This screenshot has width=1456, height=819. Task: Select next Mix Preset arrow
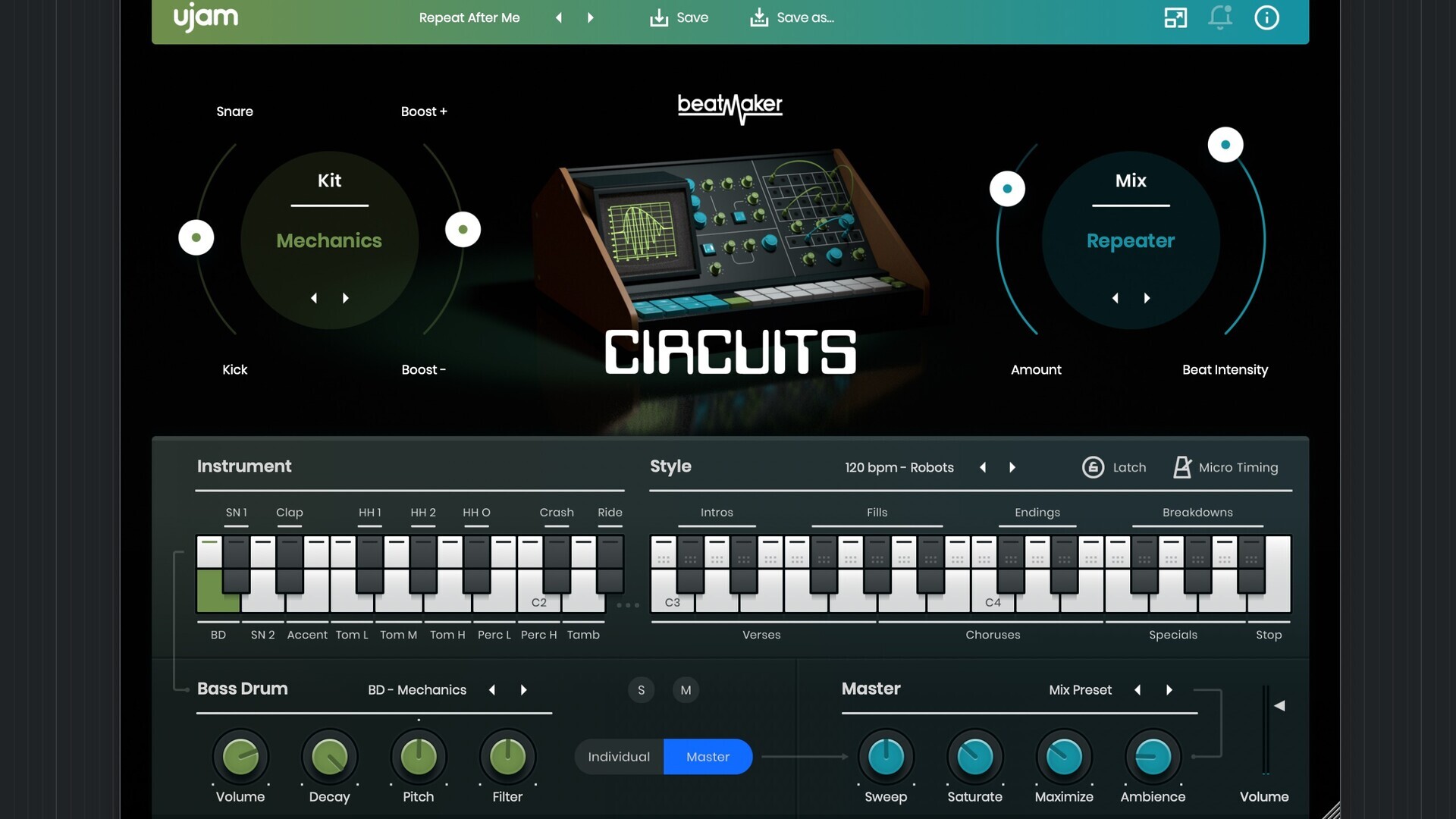[1169, 689]
